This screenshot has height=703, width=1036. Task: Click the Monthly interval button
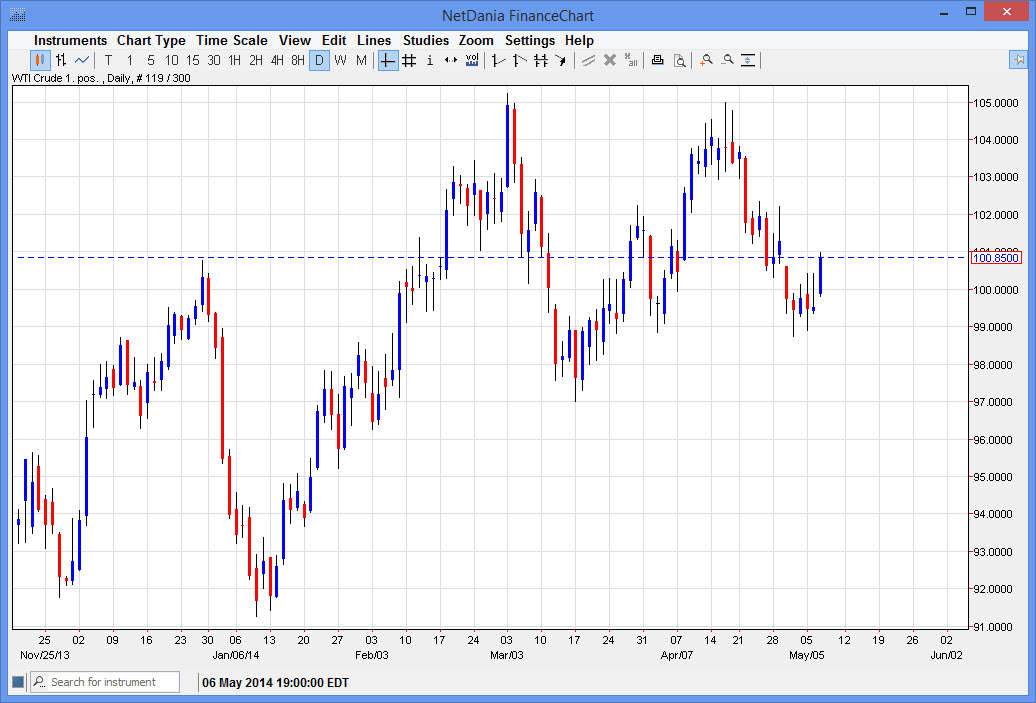coord(362,60)
